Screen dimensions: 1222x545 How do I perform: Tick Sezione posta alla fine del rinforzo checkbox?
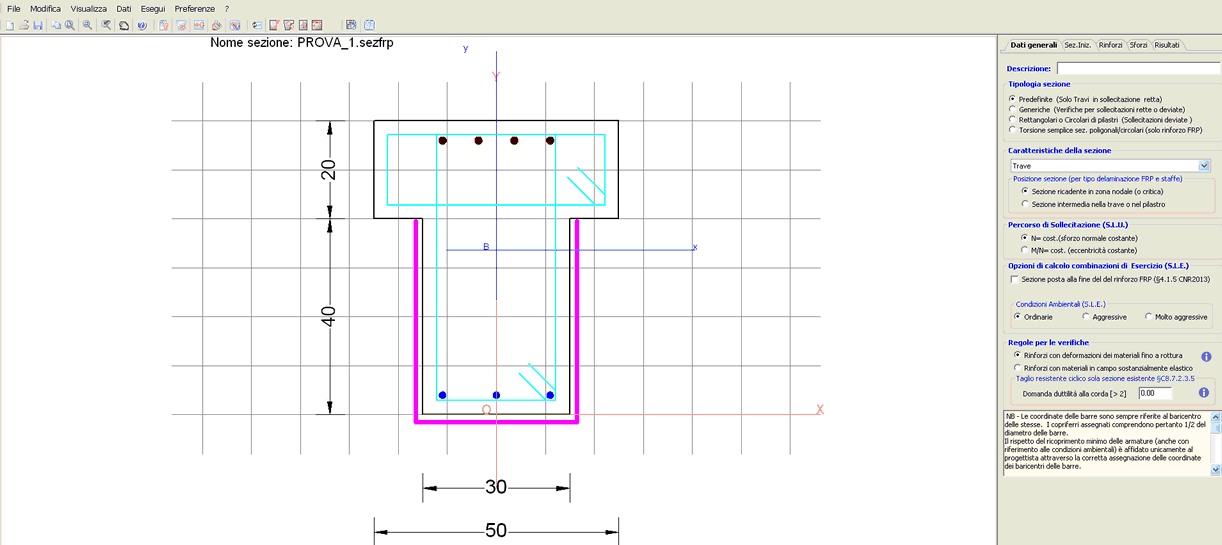pyautogui.click(x=1014, y=280)
